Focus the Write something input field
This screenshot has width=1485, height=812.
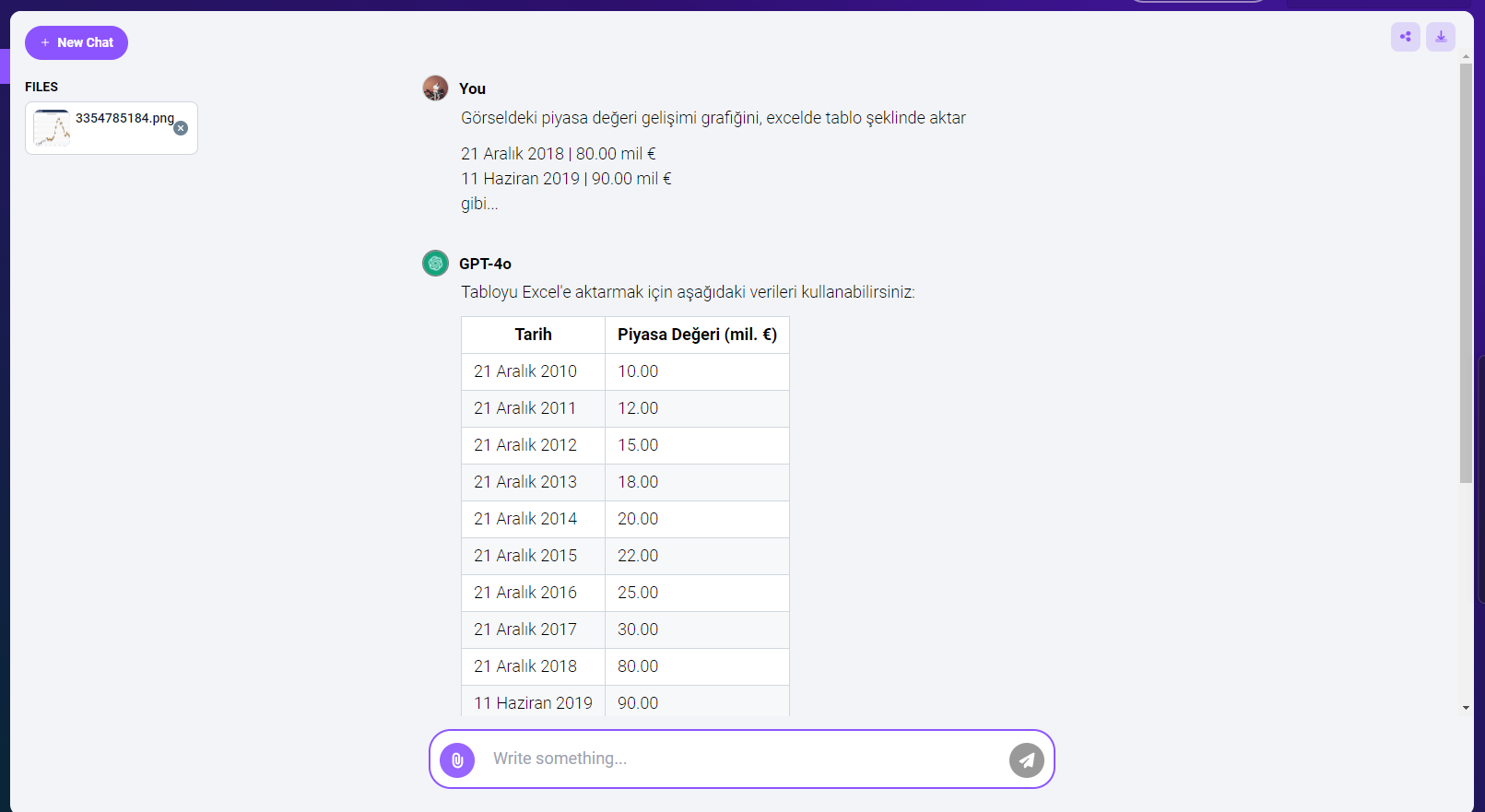pos(742,759)
